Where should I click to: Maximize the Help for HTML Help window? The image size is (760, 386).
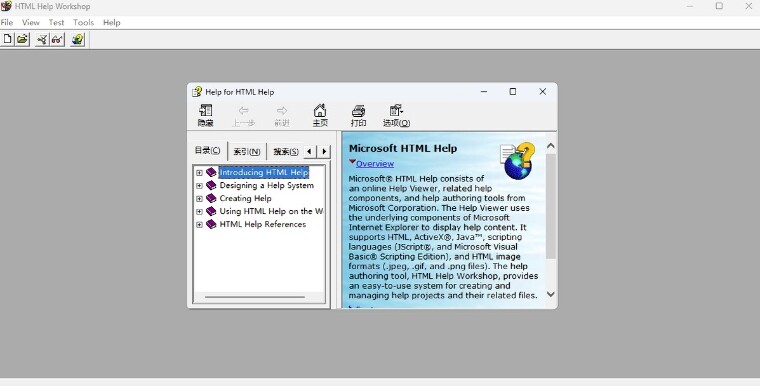point(513,92)
